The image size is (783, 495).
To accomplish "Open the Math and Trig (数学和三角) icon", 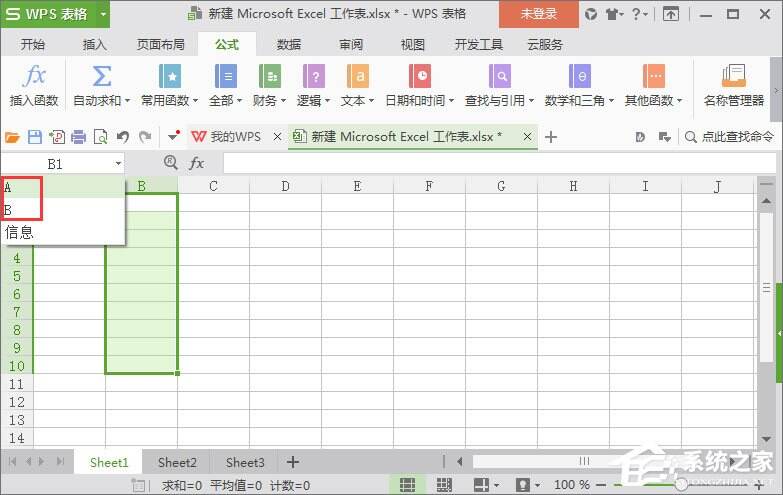I will pos(579,76).
